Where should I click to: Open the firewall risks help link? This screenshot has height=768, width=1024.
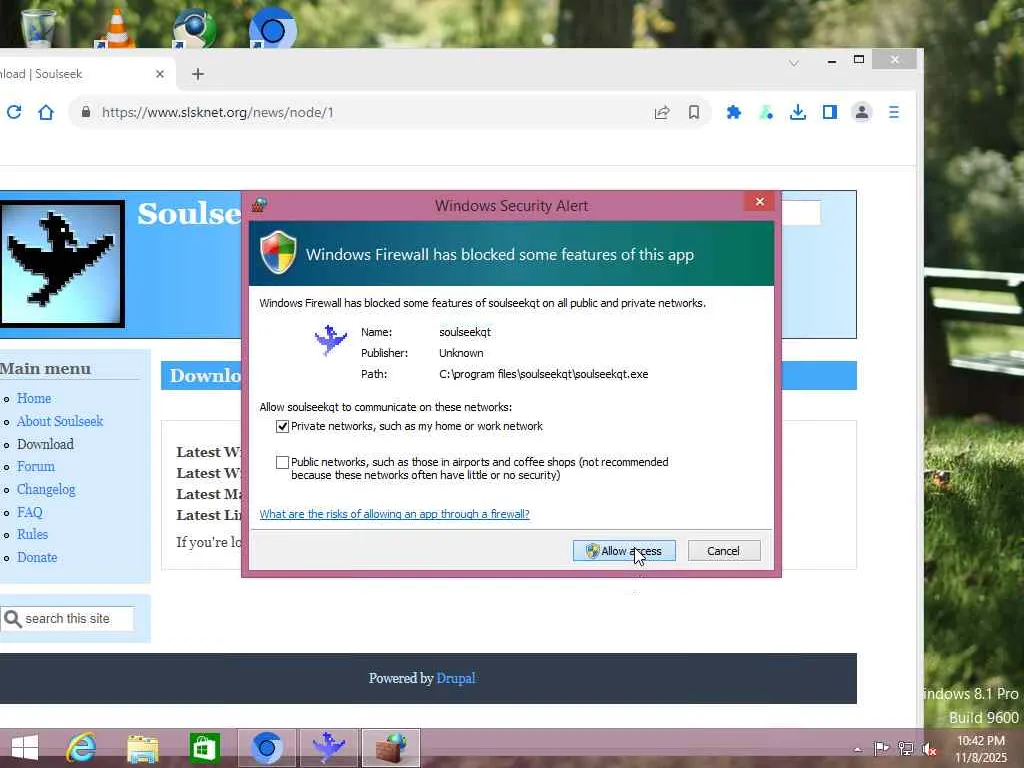(394, 514)
